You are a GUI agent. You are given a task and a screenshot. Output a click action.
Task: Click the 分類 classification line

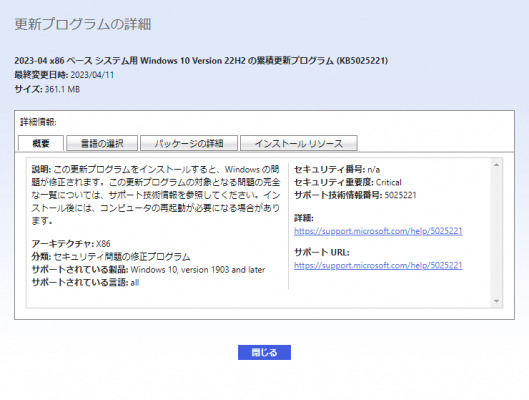coord(111,257)
